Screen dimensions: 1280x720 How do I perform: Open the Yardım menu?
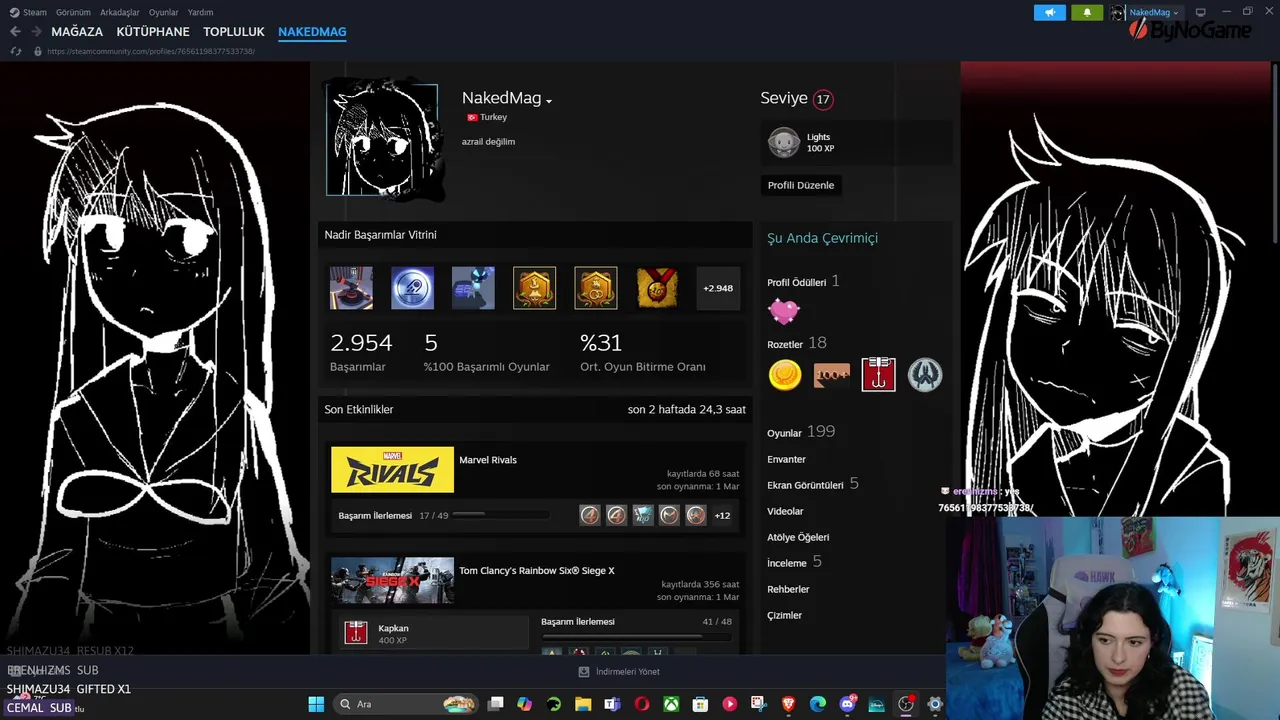(201, 12)
